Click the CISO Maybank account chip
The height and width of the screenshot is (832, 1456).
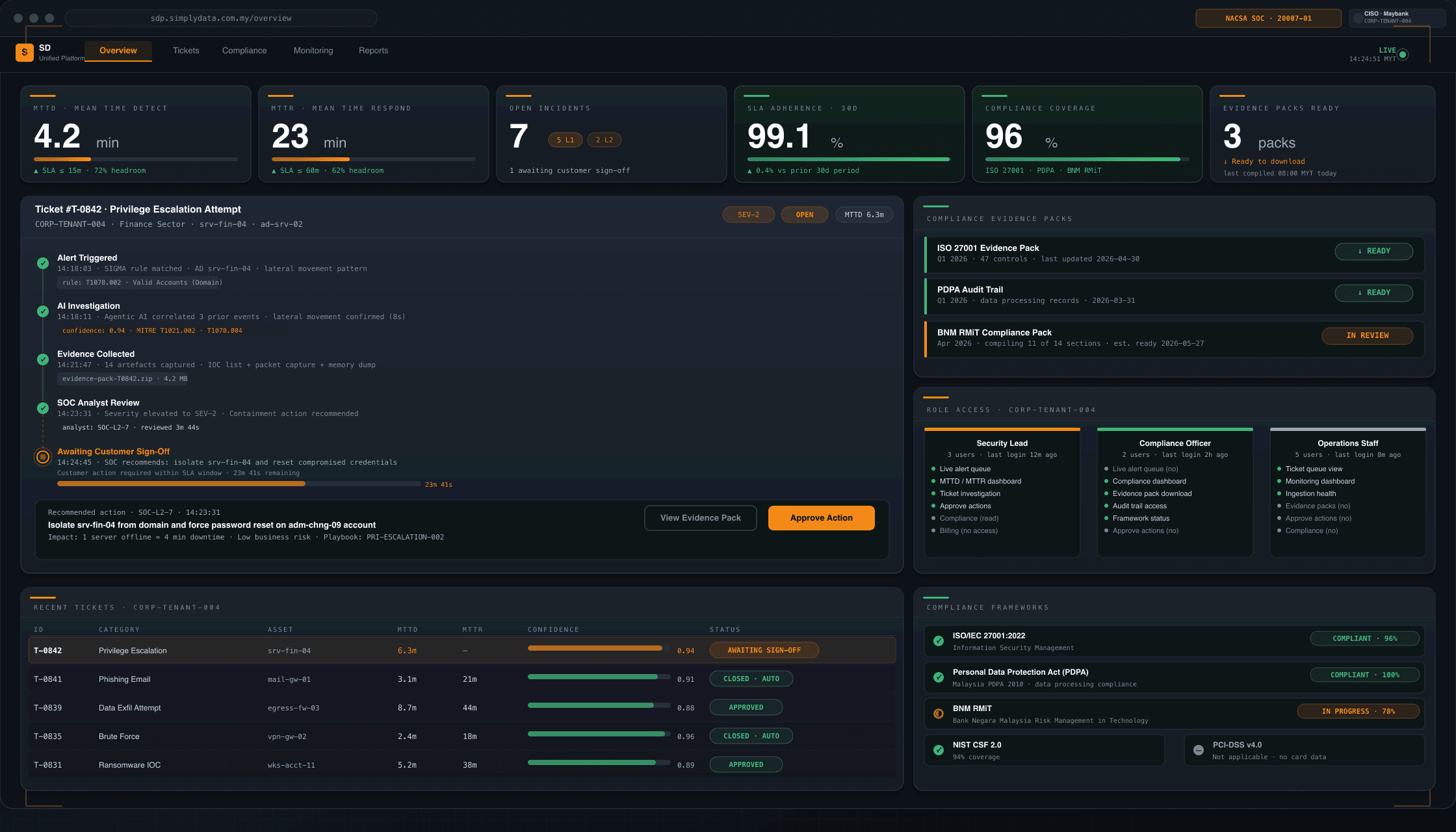pyautogui.click(x=1397, y=18)
